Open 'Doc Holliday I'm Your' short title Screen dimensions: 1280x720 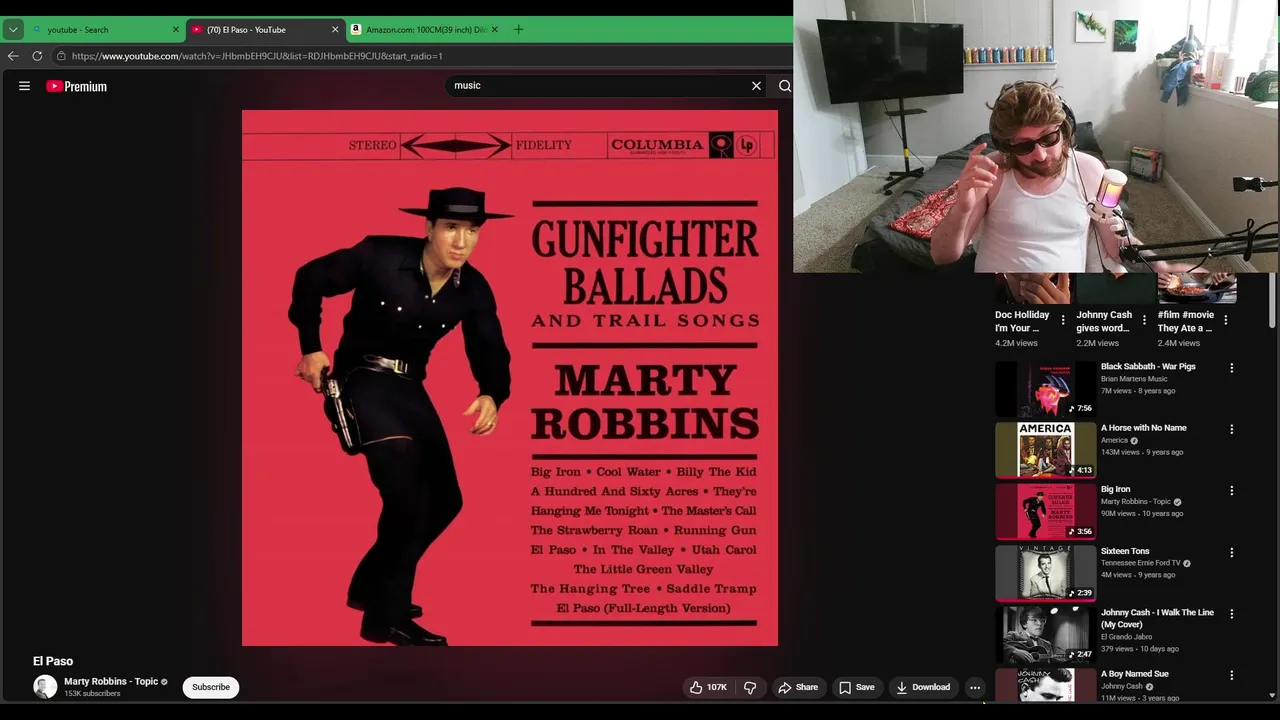pyautogui.click(x=1022, y=321)
